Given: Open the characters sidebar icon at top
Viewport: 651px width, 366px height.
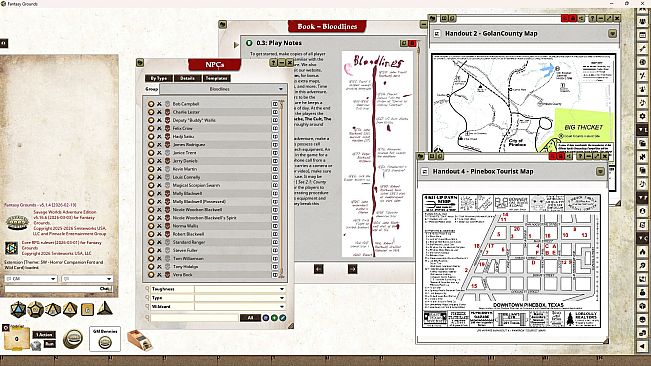Looking at the screenshot, I should [x=642, y=22].
